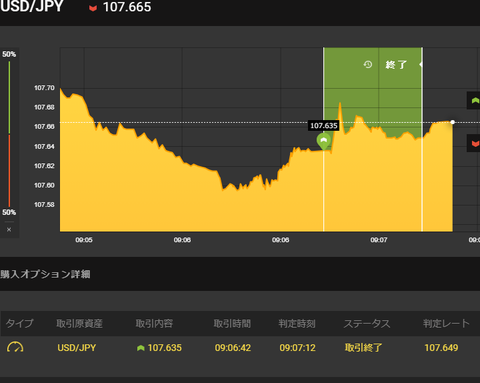Click the 判定時刻 column header
This screenshot has height=383, width=480.
(x=297, y=323)
